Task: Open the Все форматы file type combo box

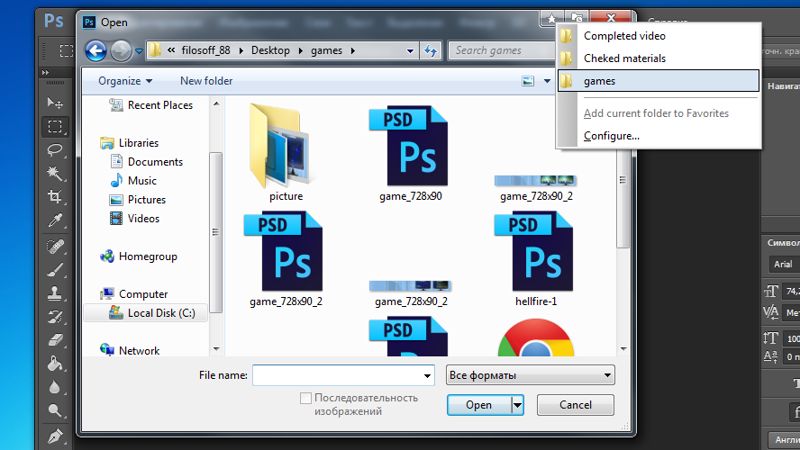Action: coord(530,375)
